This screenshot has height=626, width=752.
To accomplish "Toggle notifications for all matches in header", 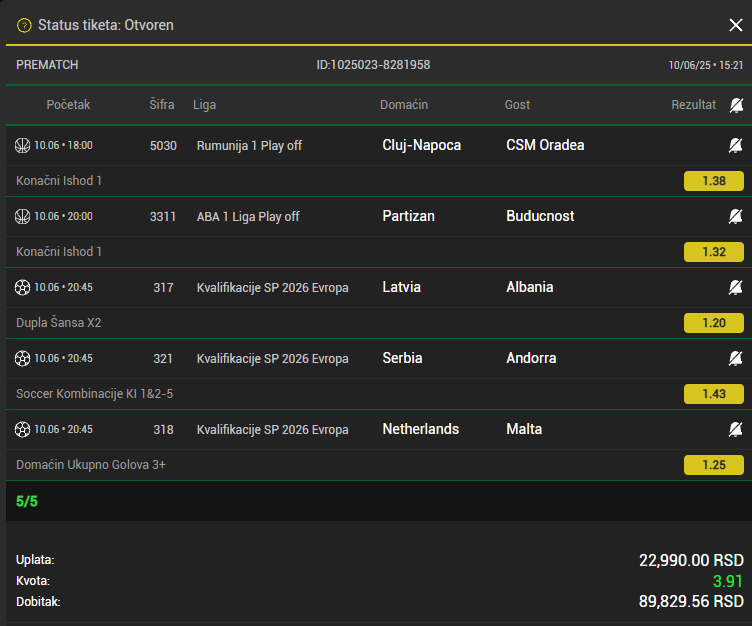I will 736,105.
